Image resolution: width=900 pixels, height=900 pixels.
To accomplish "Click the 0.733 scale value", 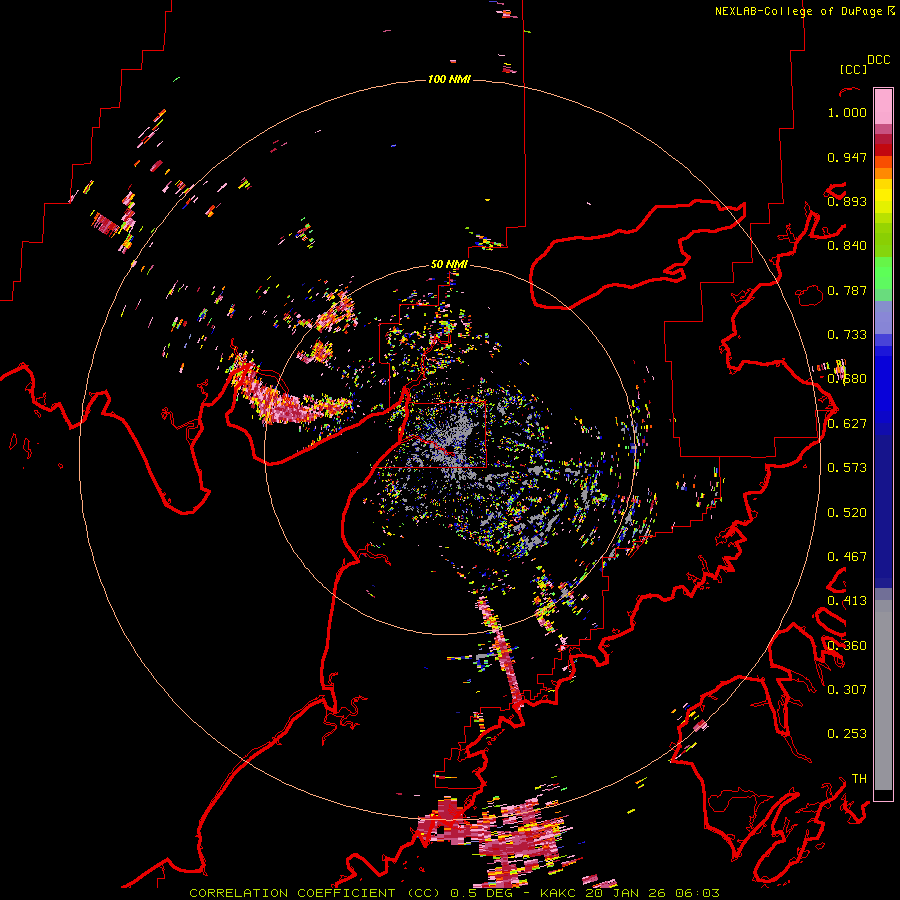I will (847, 335).
